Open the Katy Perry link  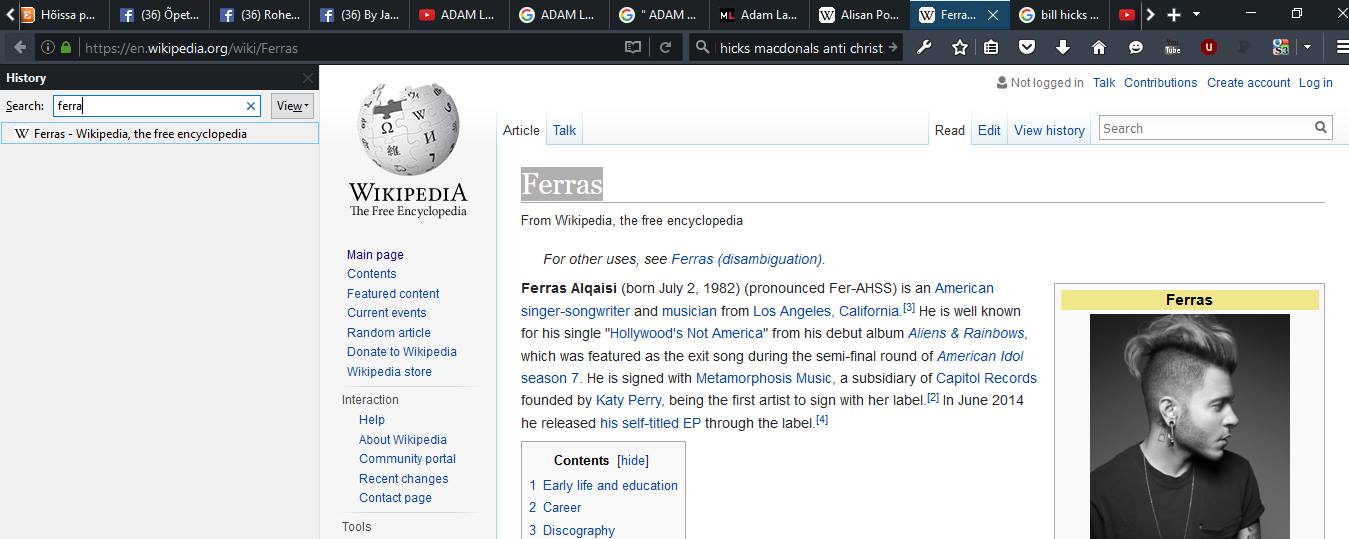628,400
